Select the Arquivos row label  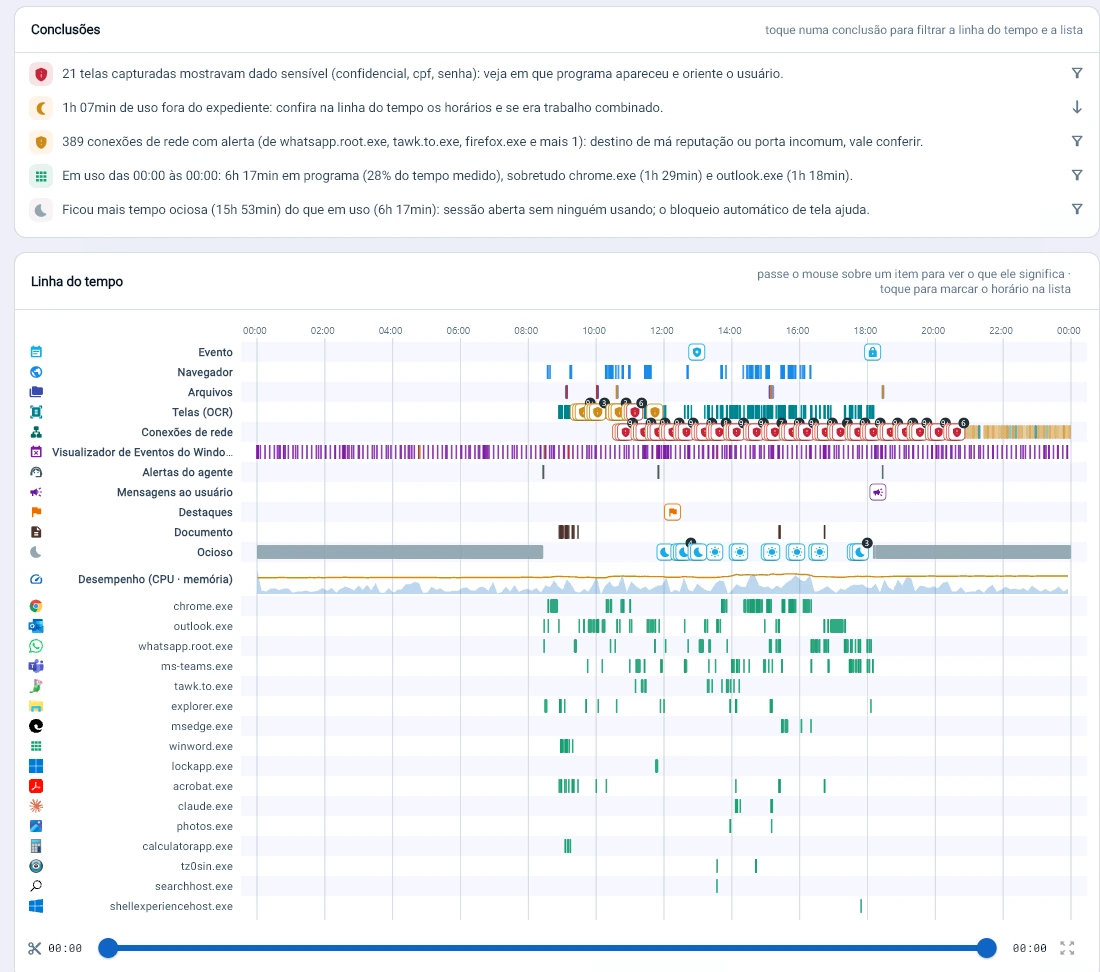point(210,392)
